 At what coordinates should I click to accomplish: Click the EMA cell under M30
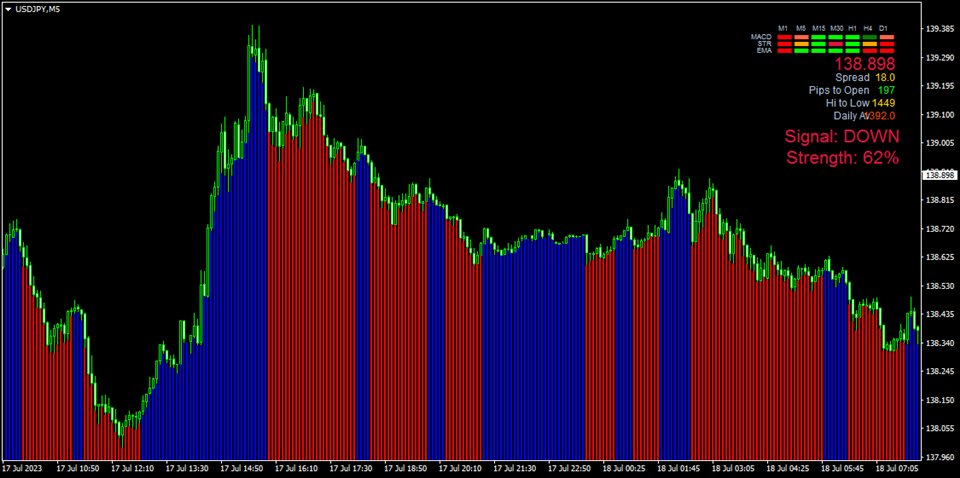pyautogui.click(x=836, y=50)
